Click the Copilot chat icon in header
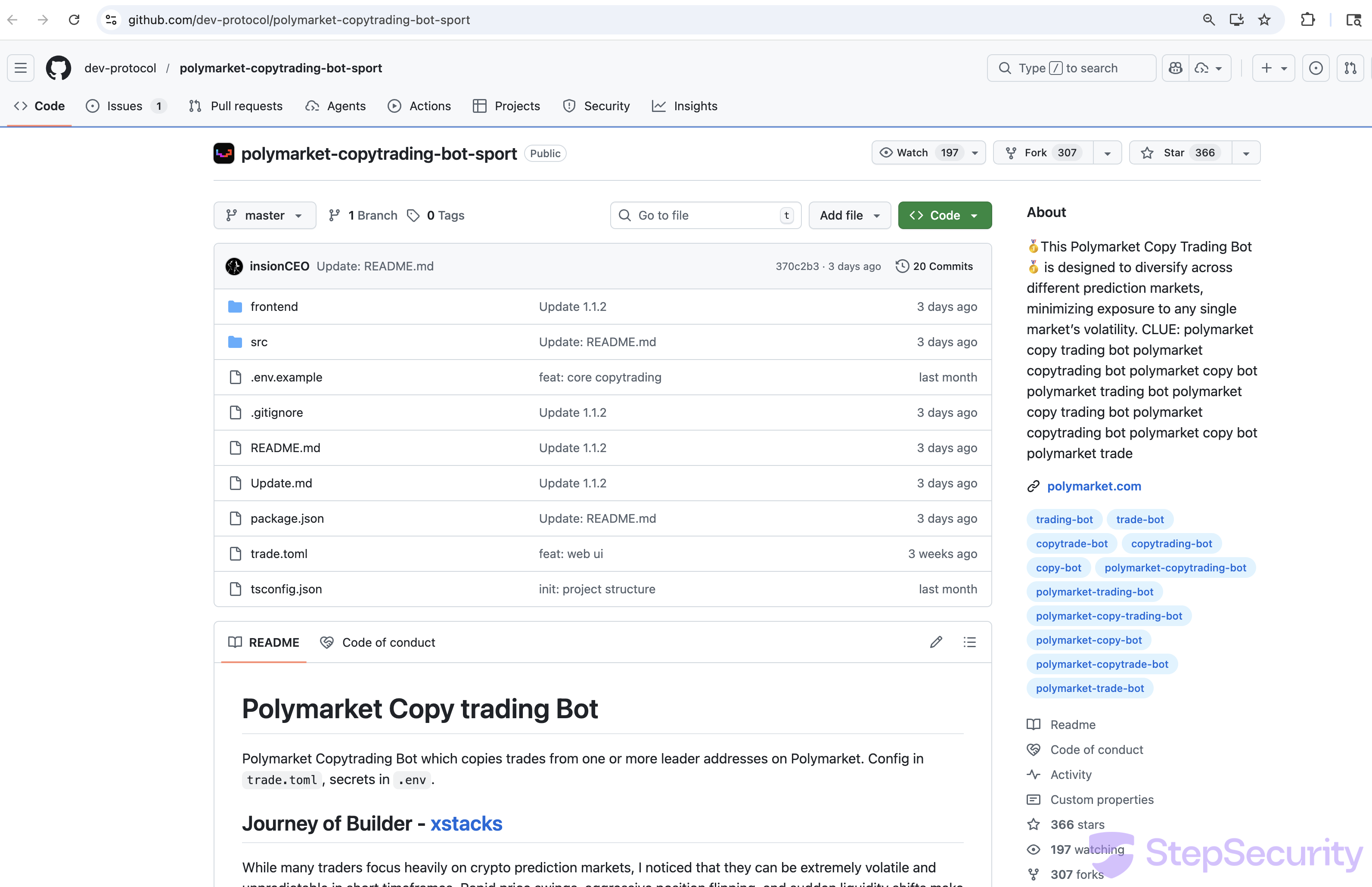Screen dimensions: 1372x887 point(1176,68)
